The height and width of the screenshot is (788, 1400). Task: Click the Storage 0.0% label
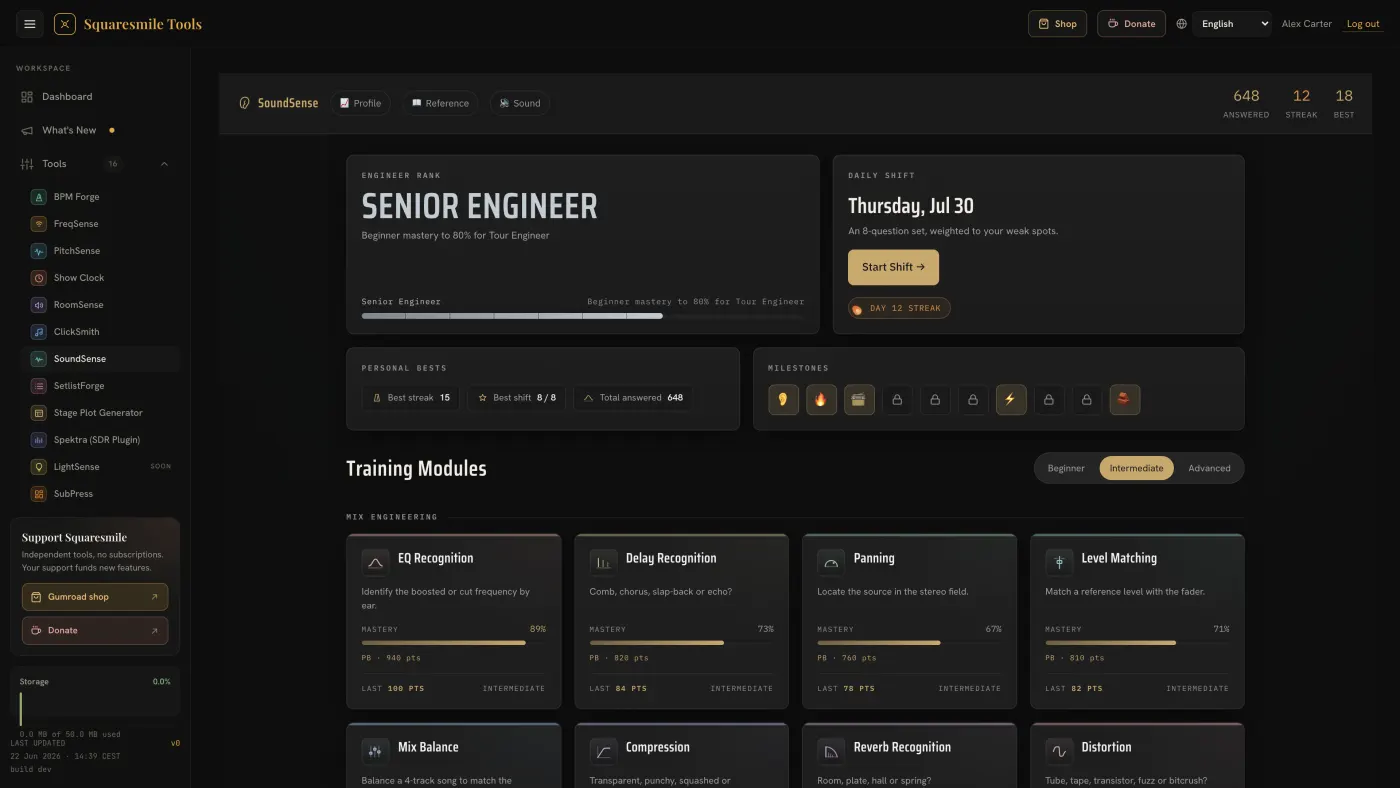[161, 682]
